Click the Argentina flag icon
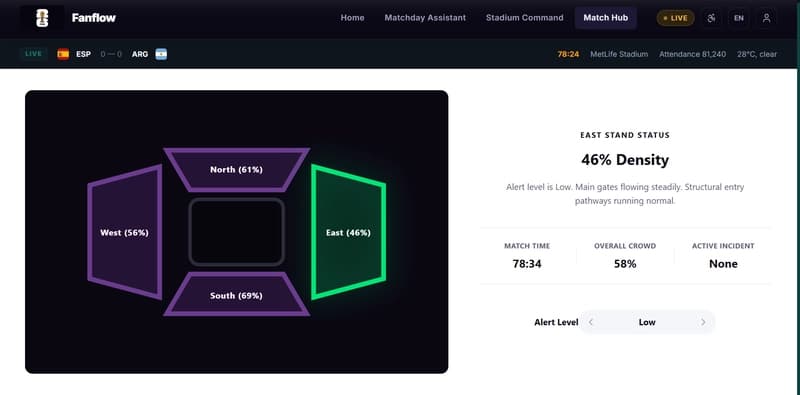Viewport: 800px width, 395px height. [x=161, y=54]
